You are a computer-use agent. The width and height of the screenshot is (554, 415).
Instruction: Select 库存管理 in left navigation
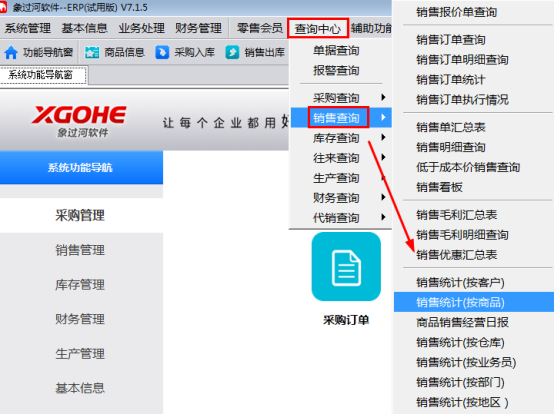point(80,284)
